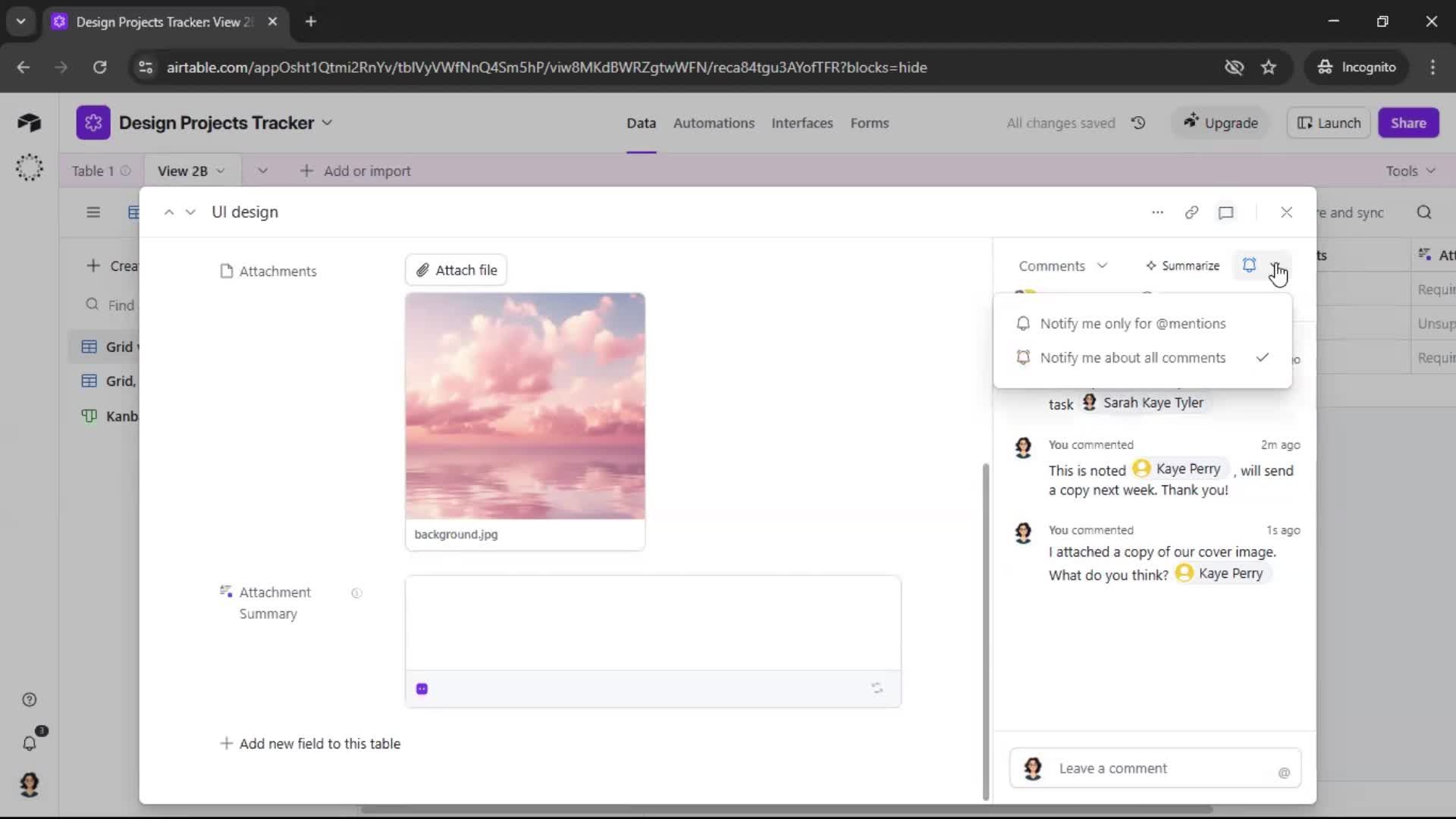Click the Design Projects Tracker base icon
This screenshot has width=1456, height=819.
pos(93,123)
